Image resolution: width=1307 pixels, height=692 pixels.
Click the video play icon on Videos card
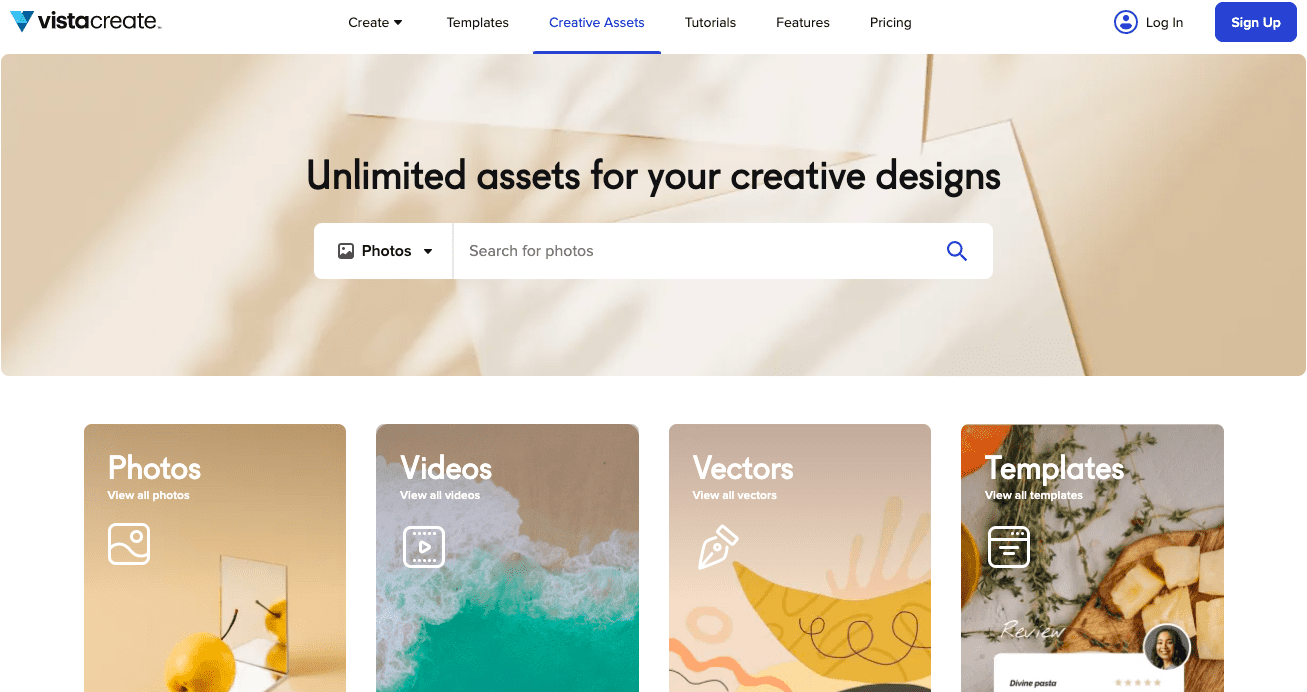(424, 547)
